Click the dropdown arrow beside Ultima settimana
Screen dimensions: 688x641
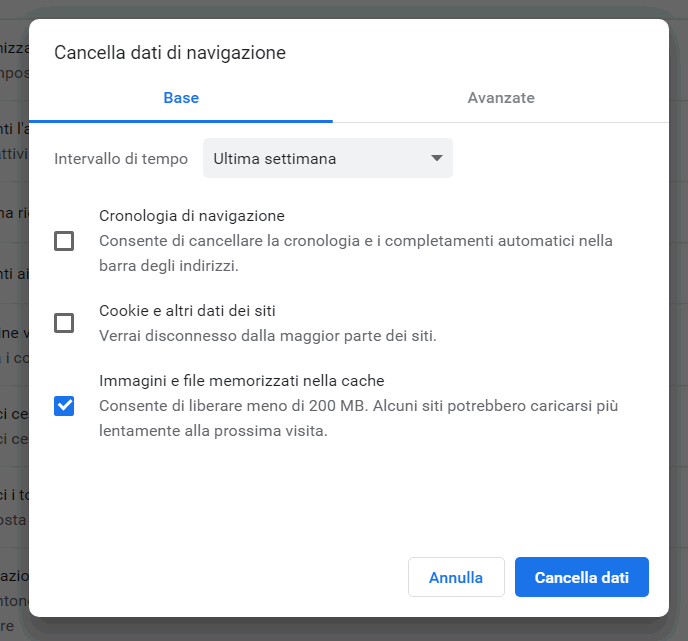[x=436, y=158]
